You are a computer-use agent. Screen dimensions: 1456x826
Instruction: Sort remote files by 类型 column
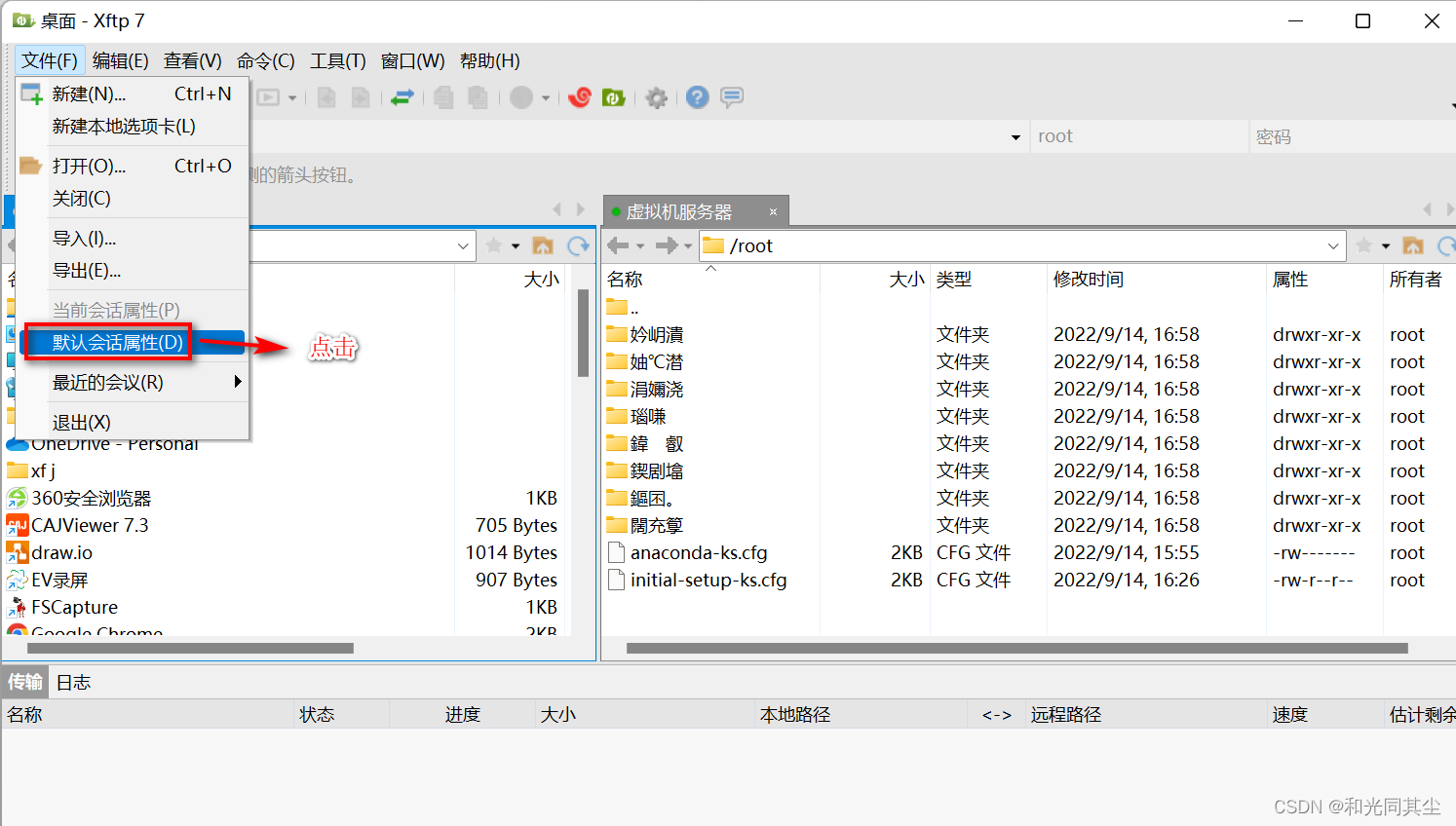pos(988,280)
